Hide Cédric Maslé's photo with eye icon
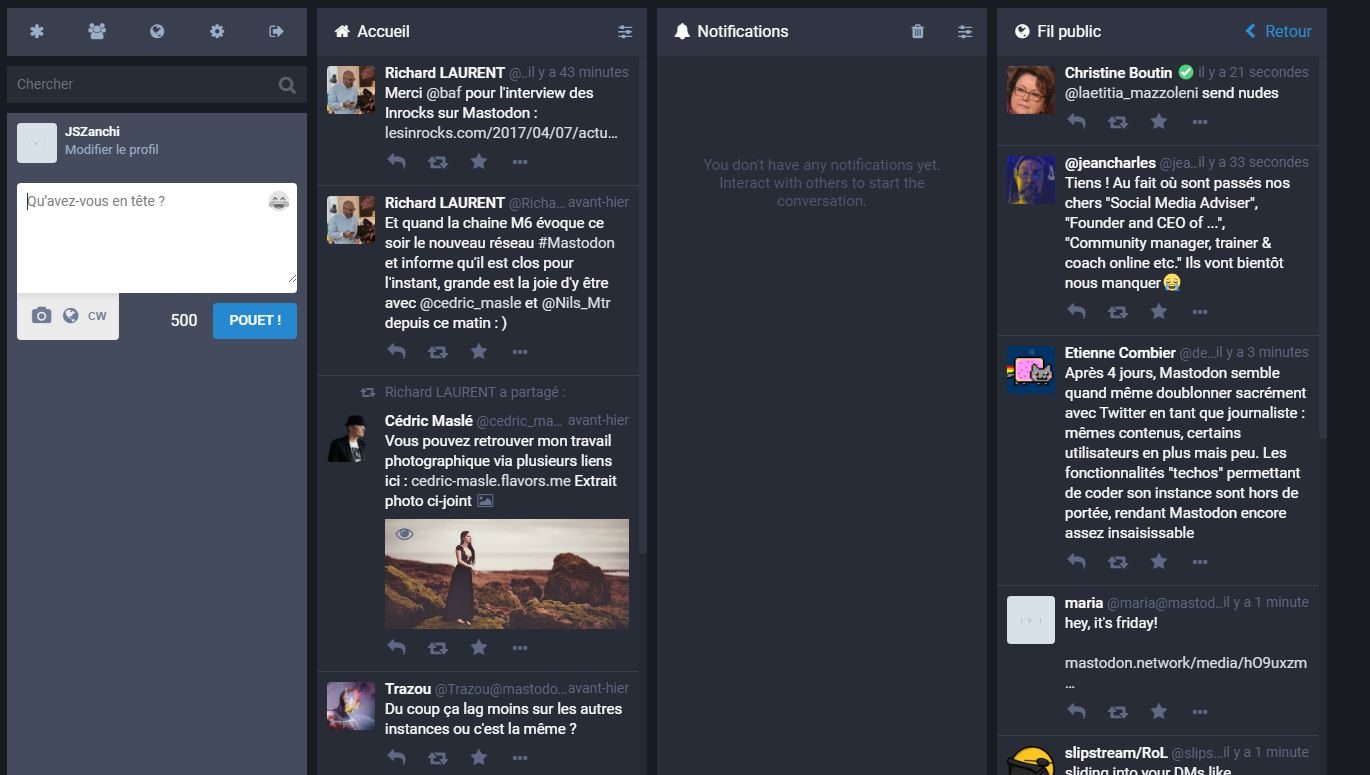 point(404,534)
